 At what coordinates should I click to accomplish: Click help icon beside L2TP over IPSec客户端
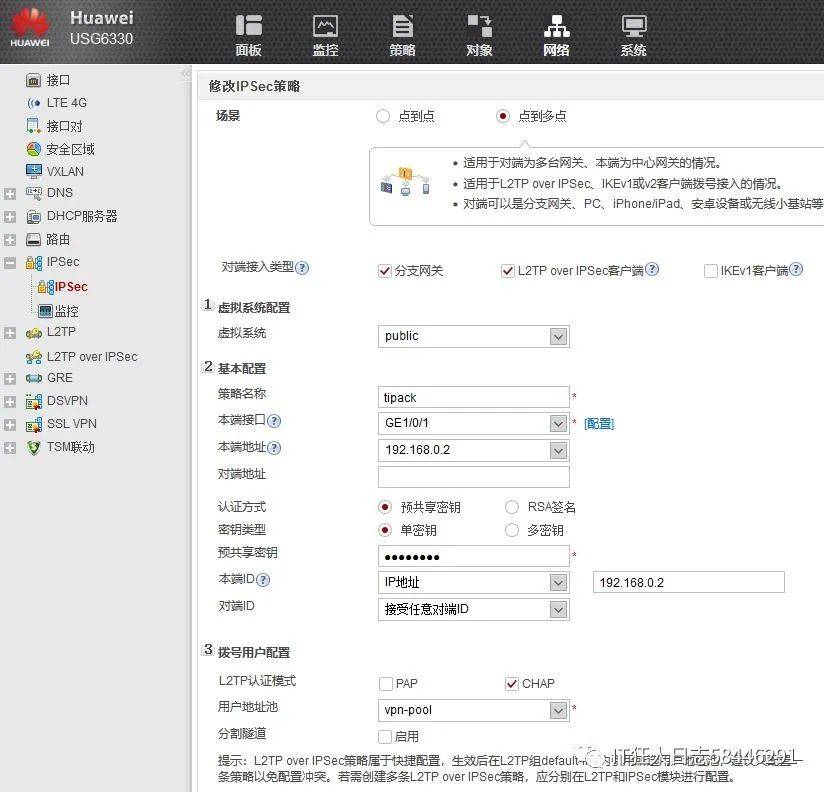(x=652, y=269)
